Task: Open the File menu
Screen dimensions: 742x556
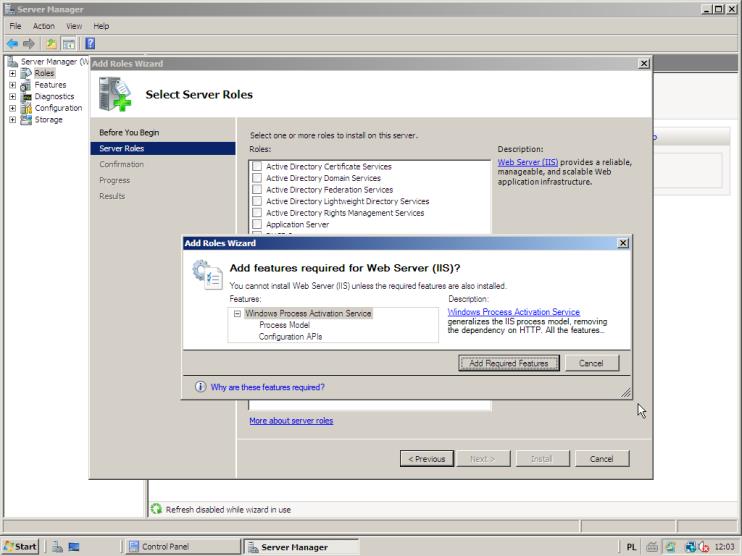Action: (15, 26)
